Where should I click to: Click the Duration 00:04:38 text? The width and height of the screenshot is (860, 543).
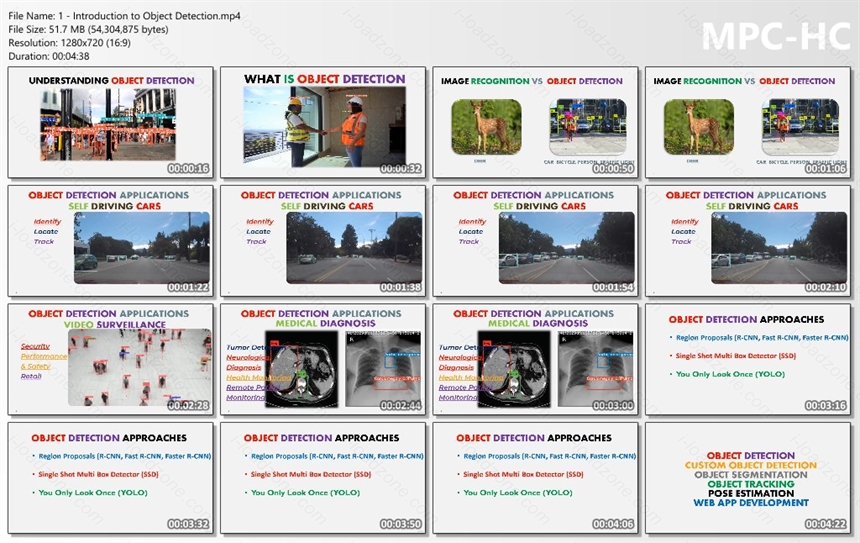[x=49, y=56]
